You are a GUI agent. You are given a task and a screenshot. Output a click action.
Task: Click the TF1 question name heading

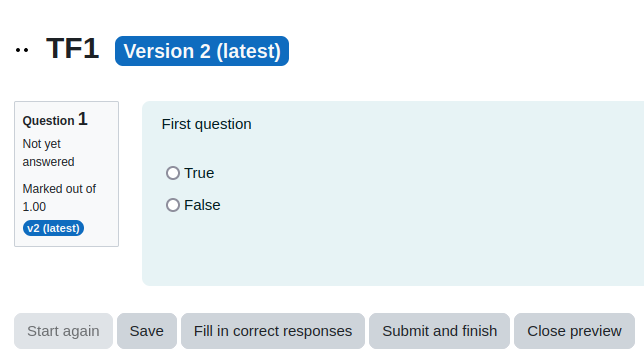[72, 48]
